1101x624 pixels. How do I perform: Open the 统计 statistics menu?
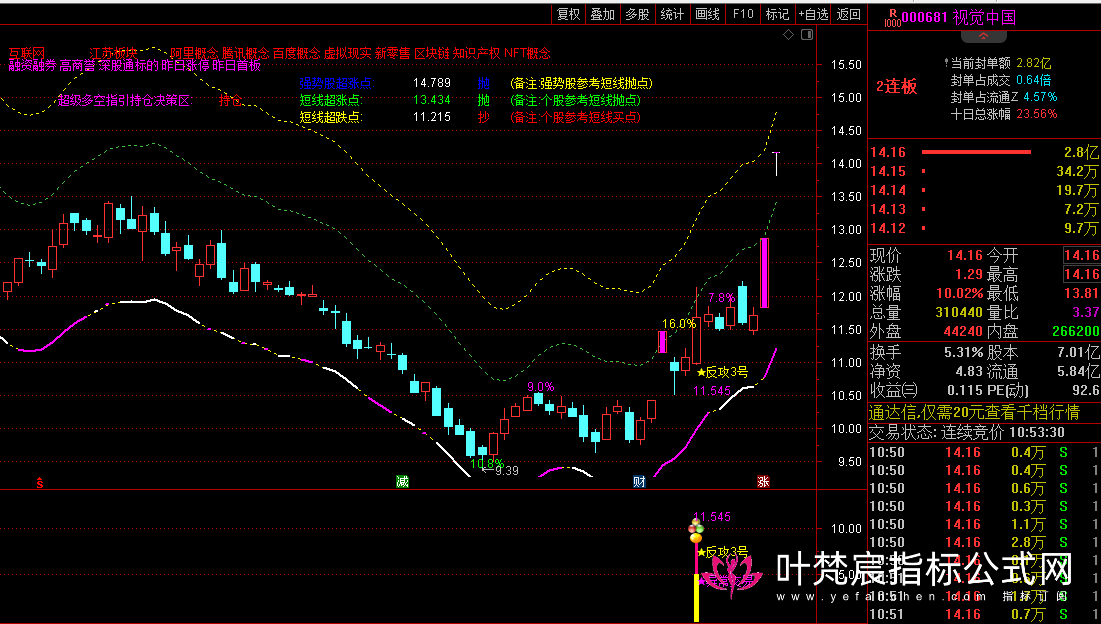(672, 14)
